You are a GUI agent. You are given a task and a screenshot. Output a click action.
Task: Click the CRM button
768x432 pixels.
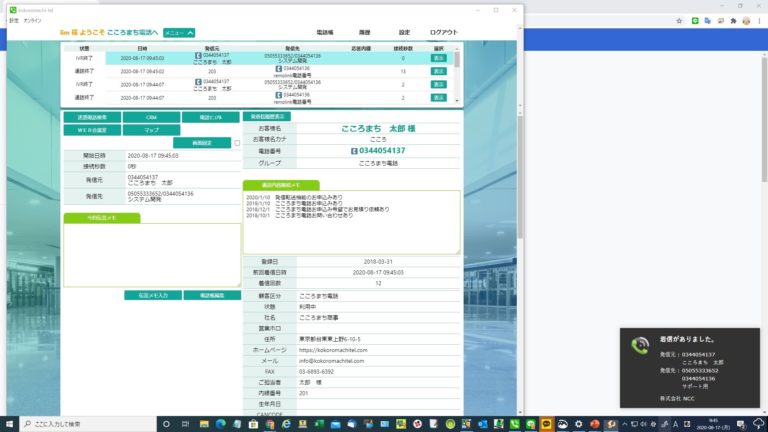tap(151, 118)
